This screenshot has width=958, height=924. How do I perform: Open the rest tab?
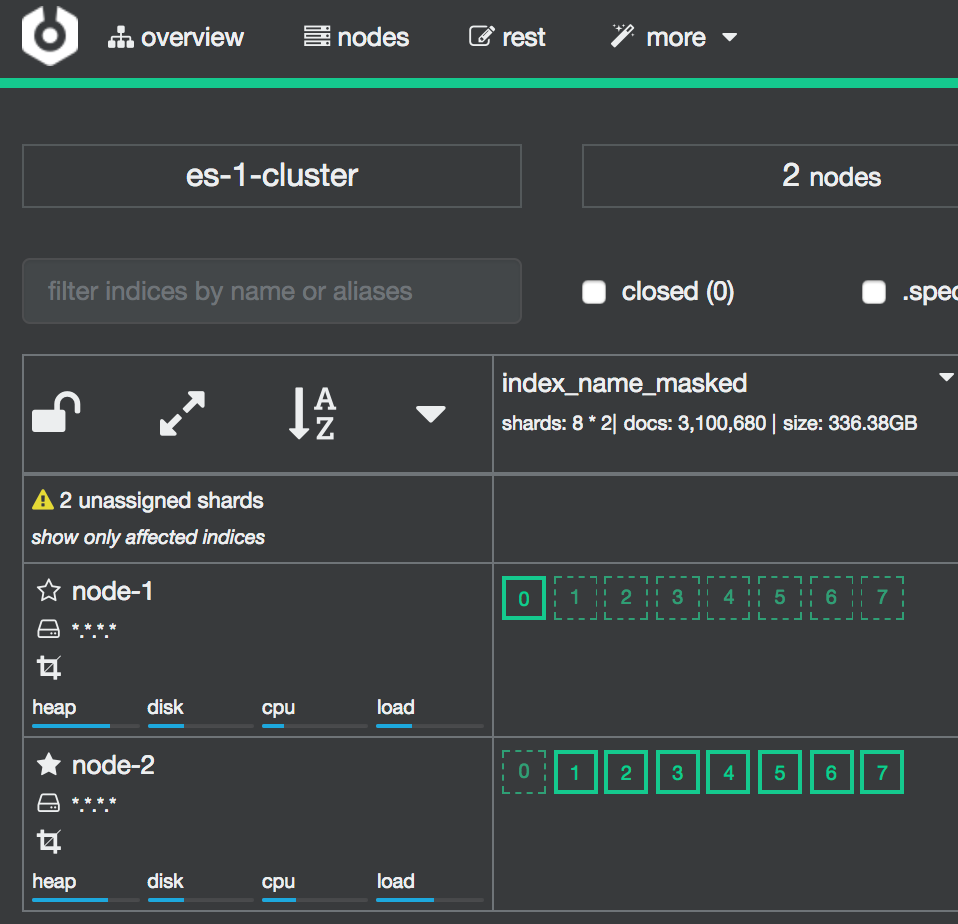click(507, 37)
